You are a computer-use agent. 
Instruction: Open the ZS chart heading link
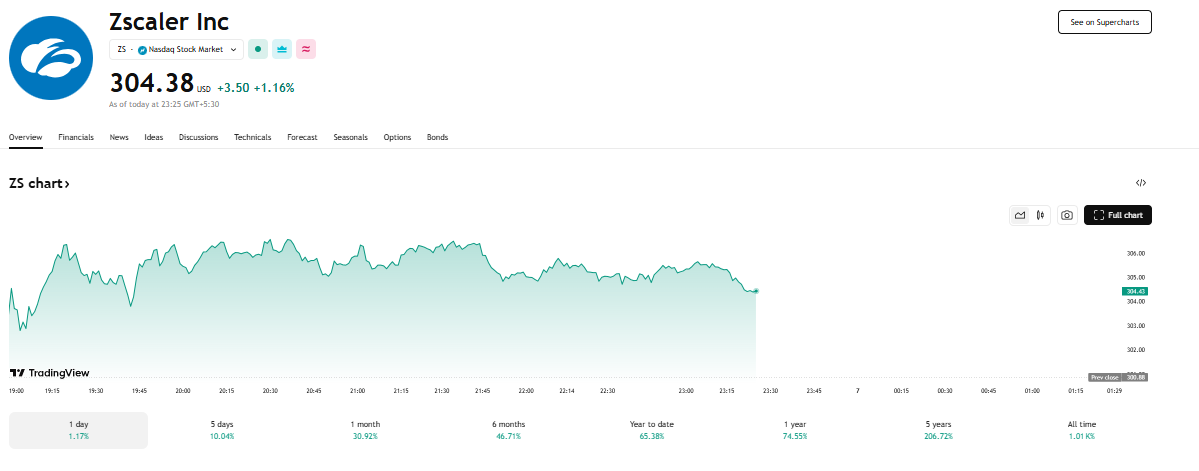[40, 184]
